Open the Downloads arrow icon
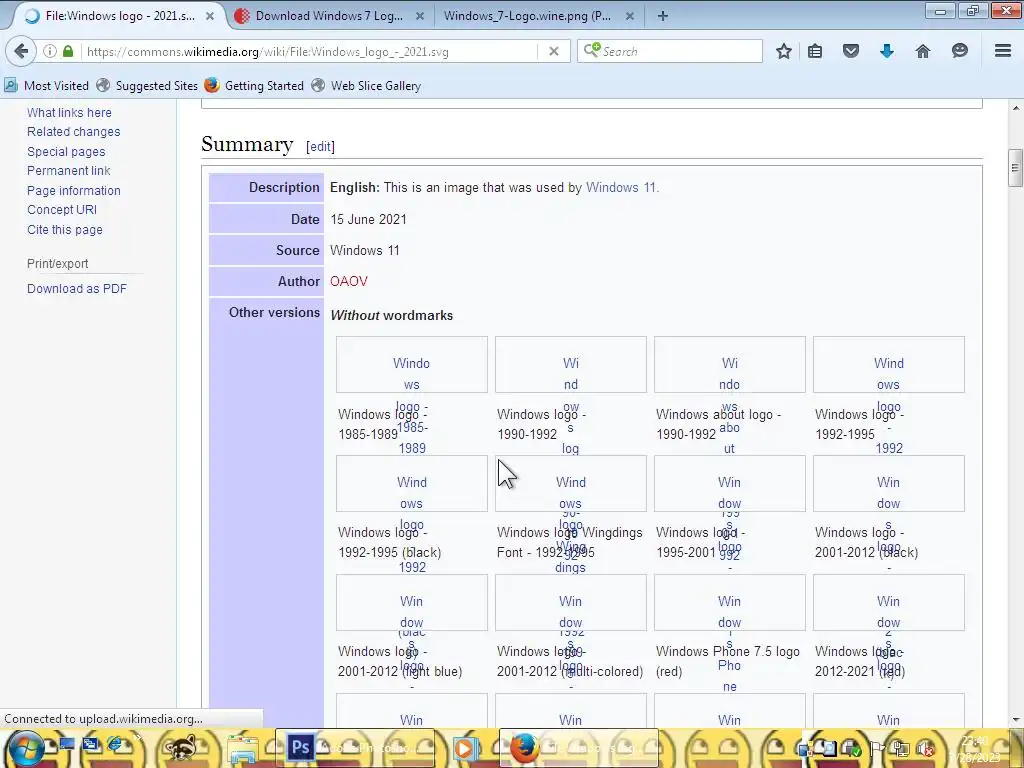The image size is (1024, 768). 887,51
